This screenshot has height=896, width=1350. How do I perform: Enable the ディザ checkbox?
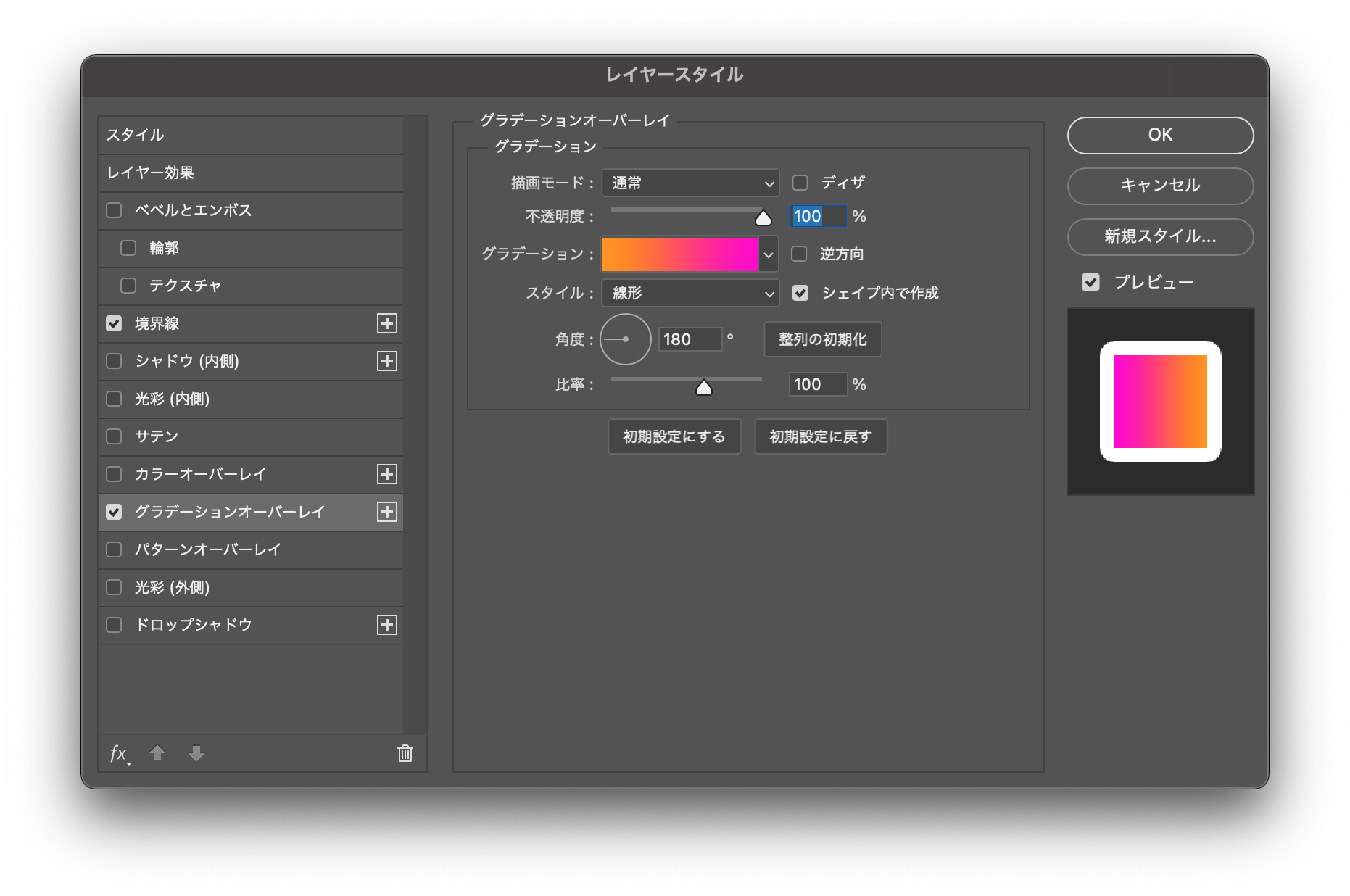pyautogui.click(x=800, y=183)
